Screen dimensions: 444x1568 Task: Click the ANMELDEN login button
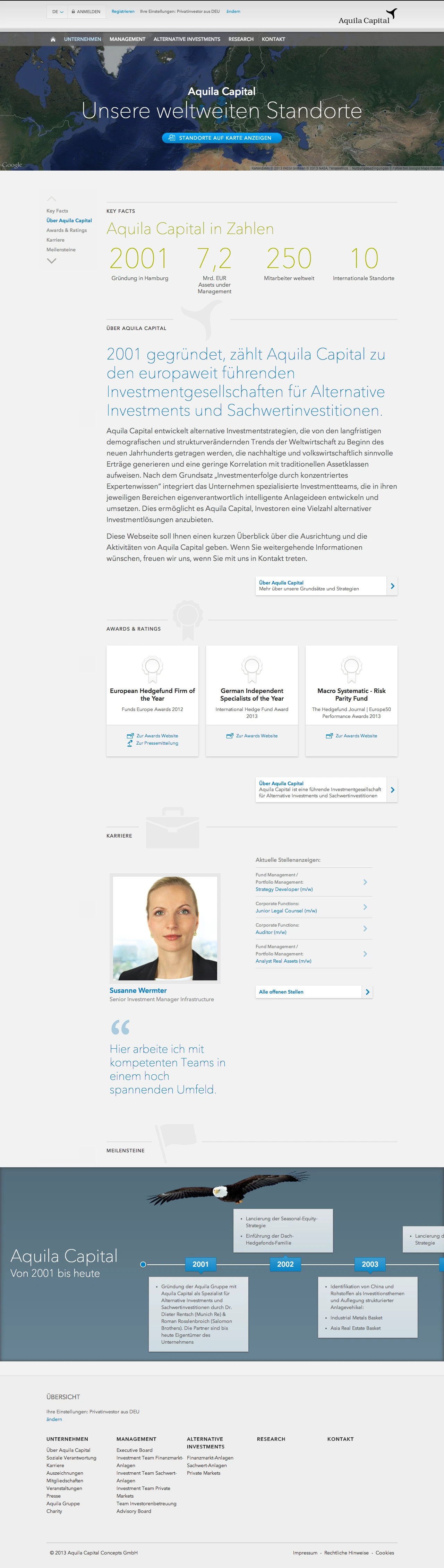[x=86, y=11]
